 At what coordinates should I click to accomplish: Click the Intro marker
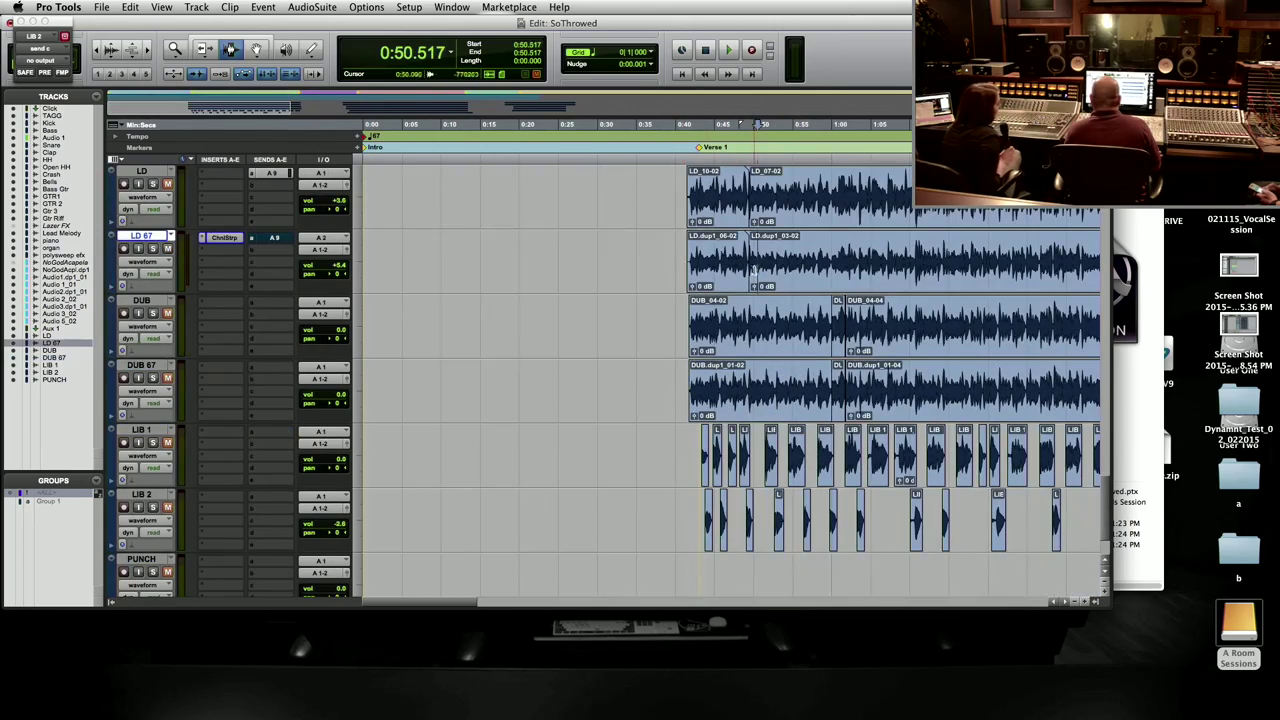pyautogui.click(x=373, y=147)
